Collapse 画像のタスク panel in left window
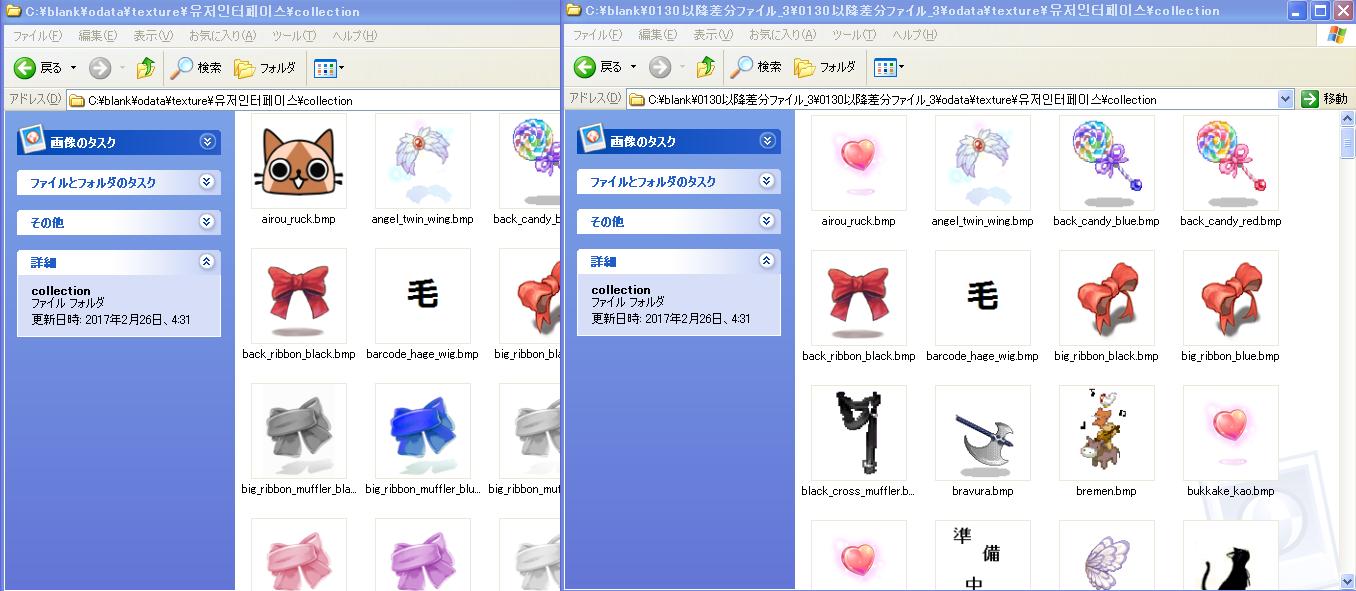 pyautogui.click(x=207, y=142)
